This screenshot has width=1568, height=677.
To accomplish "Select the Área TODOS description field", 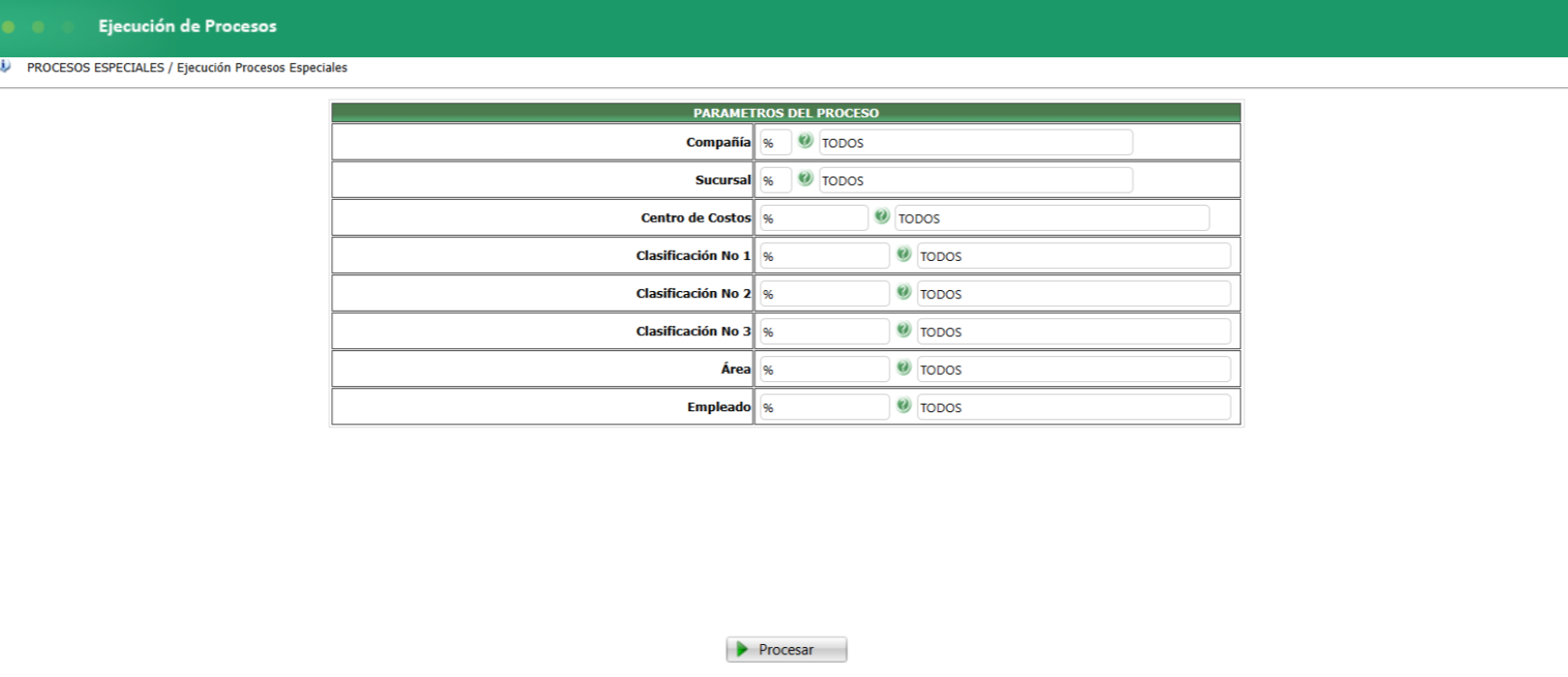I will click(x=1073, y=369).
